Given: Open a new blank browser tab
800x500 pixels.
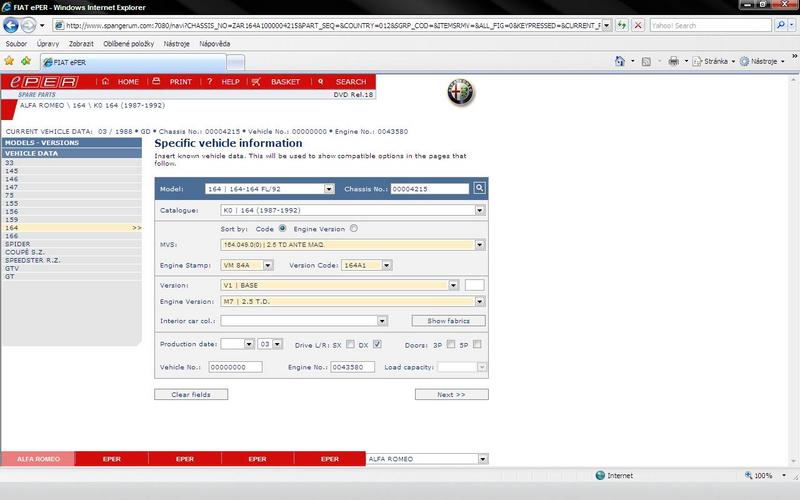Looking at the screenshot, I should click(235, 63).
